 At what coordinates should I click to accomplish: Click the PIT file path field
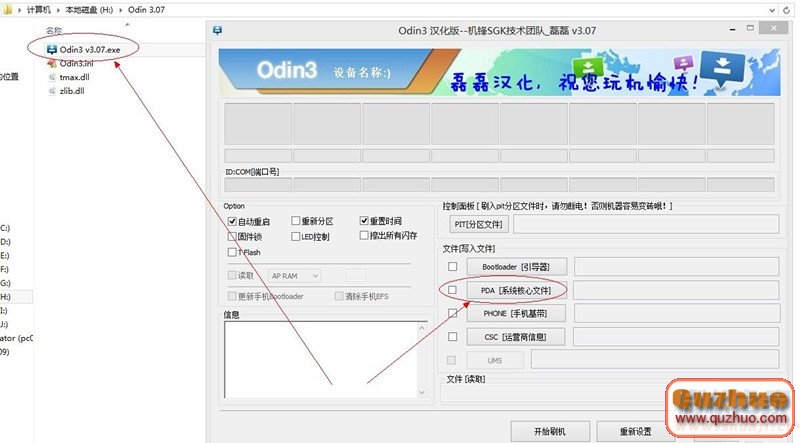646,224
